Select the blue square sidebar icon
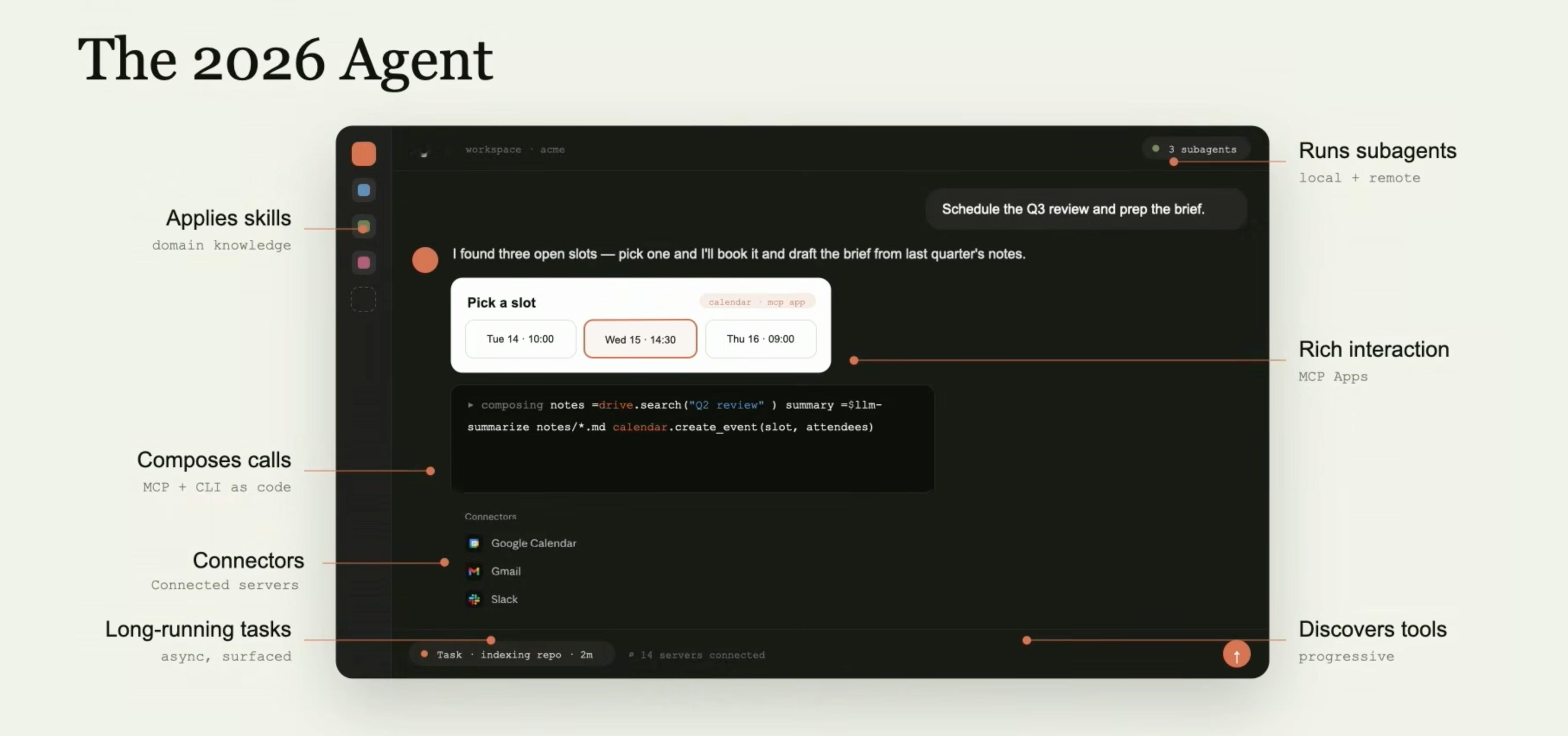Image resolution: width=1568 pixels, height=736 pixels. click(x=363, y=190)
